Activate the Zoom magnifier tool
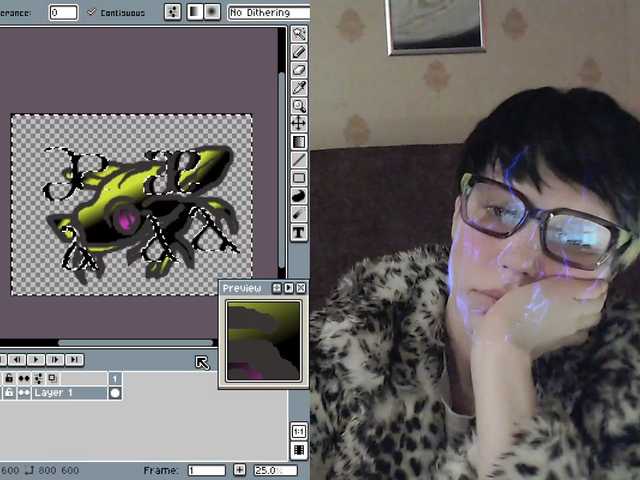Screen dimensions: 640x480 298,106
